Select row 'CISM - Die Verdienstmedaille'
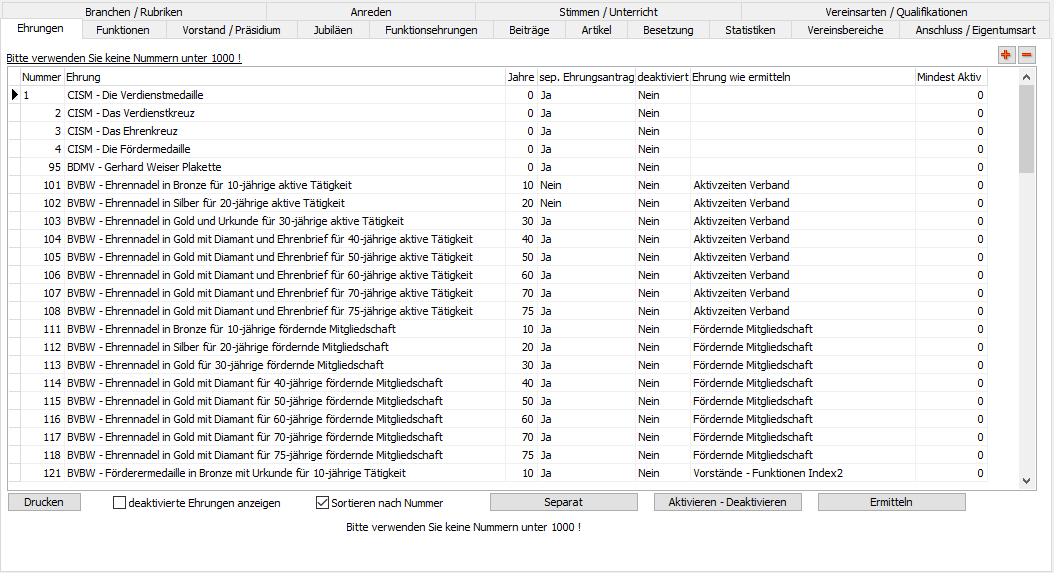The image size is (1054, 573). [497, 95]
